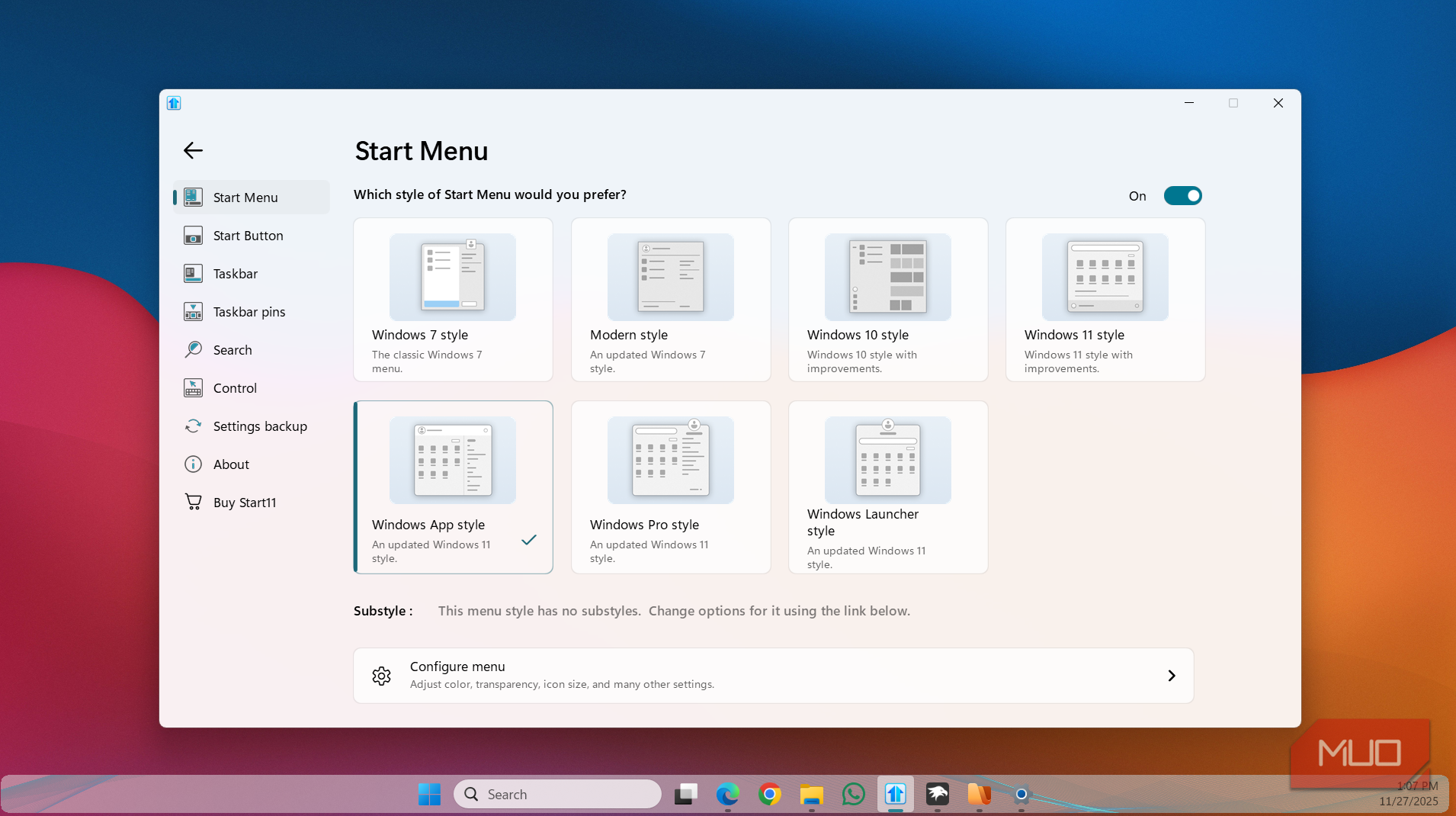Switch to the Taskbar section label

[236, 274]
